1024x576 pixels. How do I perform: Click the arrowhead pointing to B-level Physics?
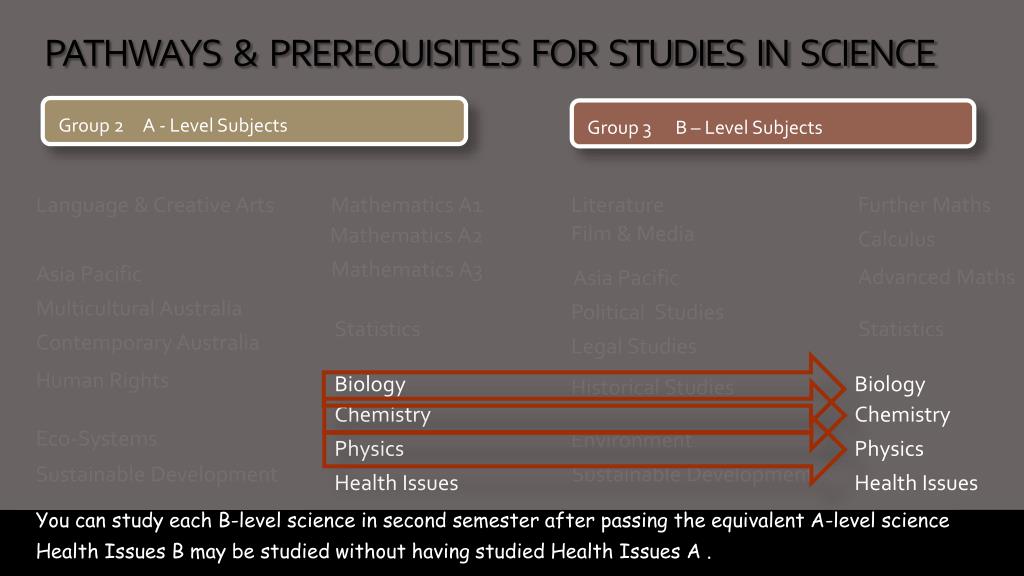[827, 451]
